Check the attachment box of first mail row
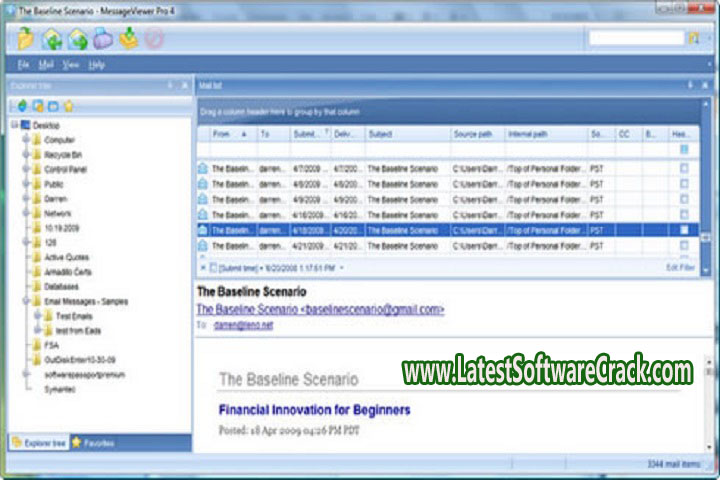The image size is (720, 480). tap(684, 170)
